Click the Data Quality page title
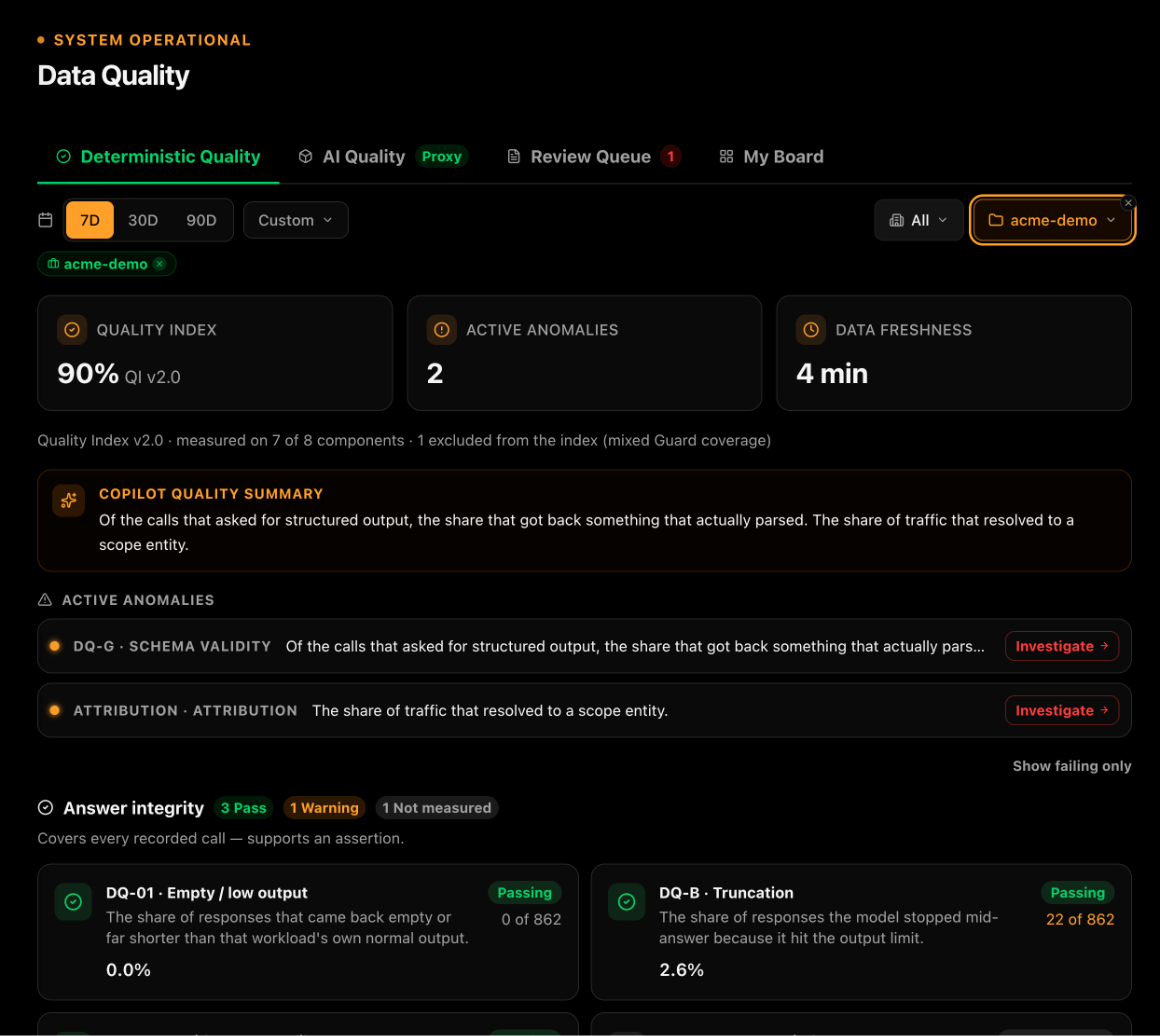 pyautogui.click(x=113, y=75)
